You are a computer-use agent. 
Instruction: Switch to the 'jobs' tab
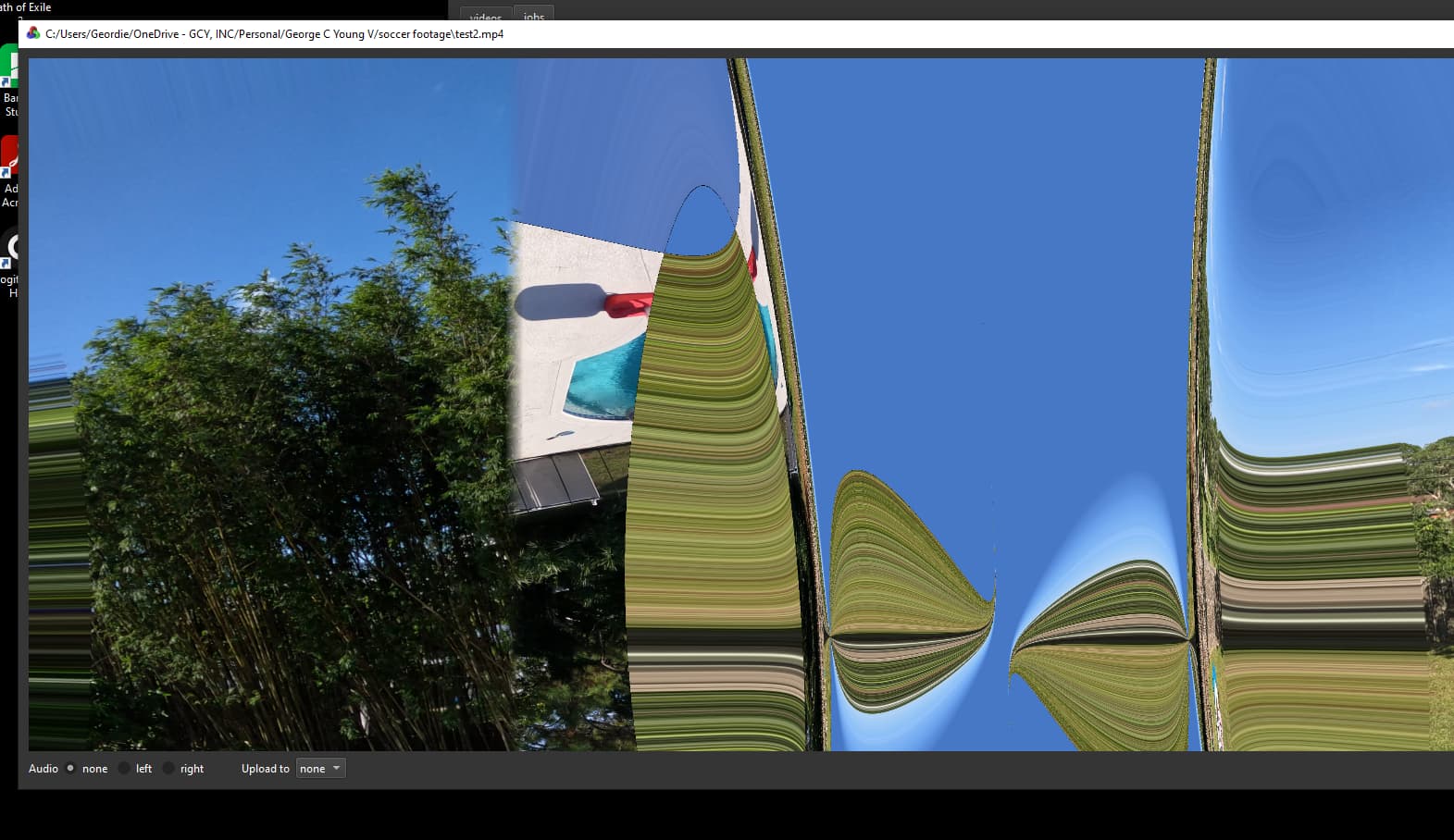(x=534, y=16)
